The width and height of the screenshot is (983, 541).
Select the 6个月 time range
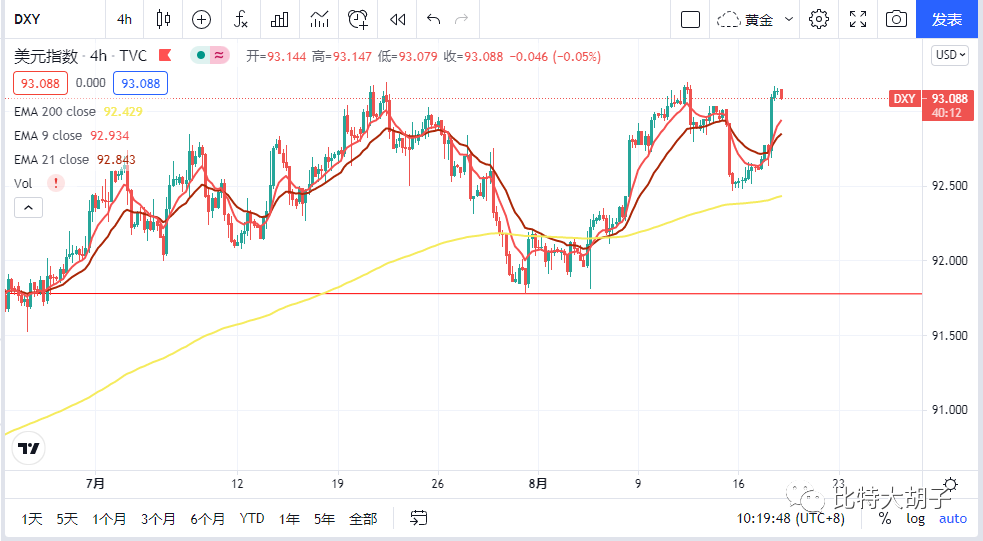tap(208, 519)
